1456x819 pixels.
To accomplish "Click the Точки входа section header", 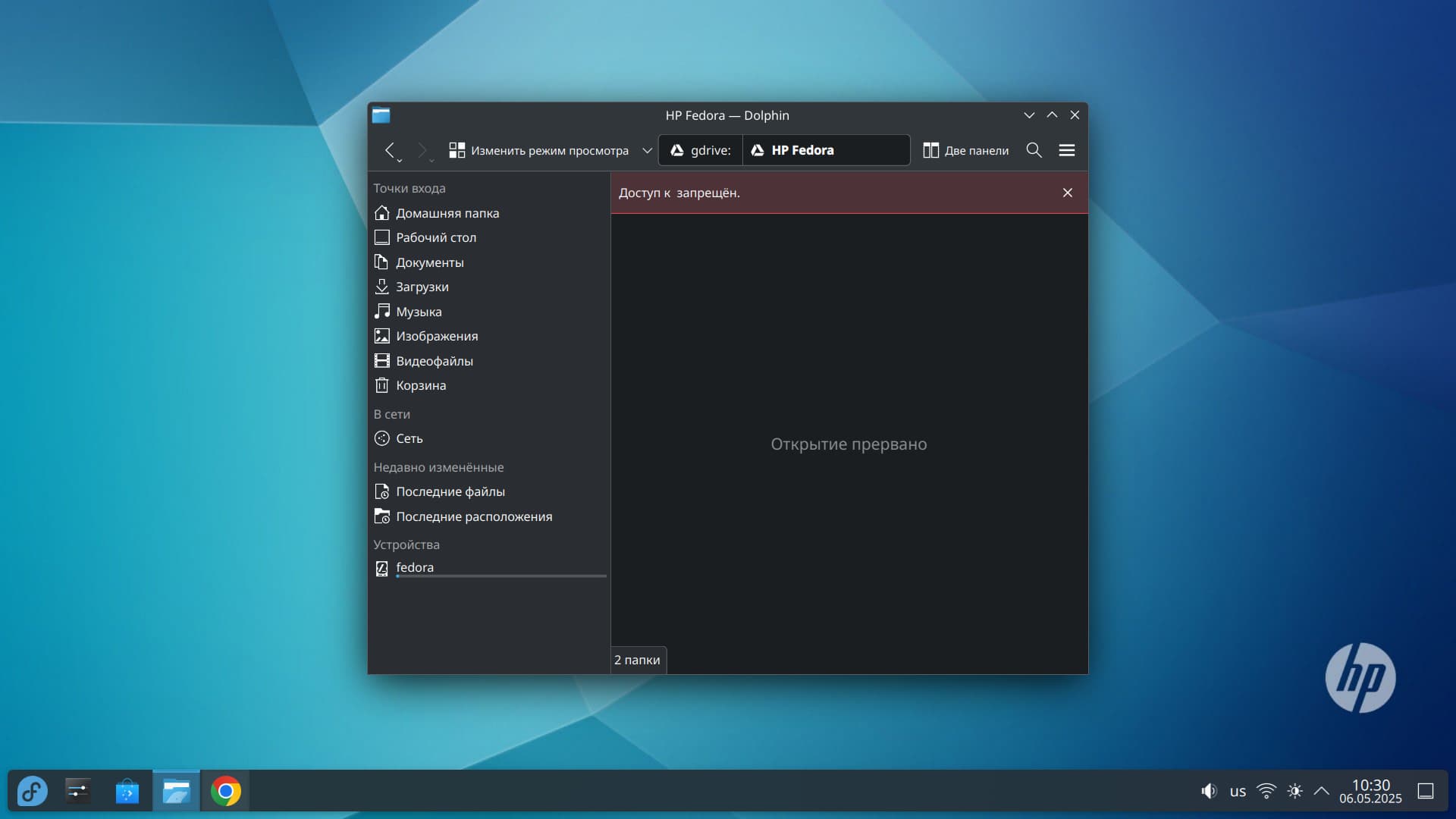I will 409,188.
